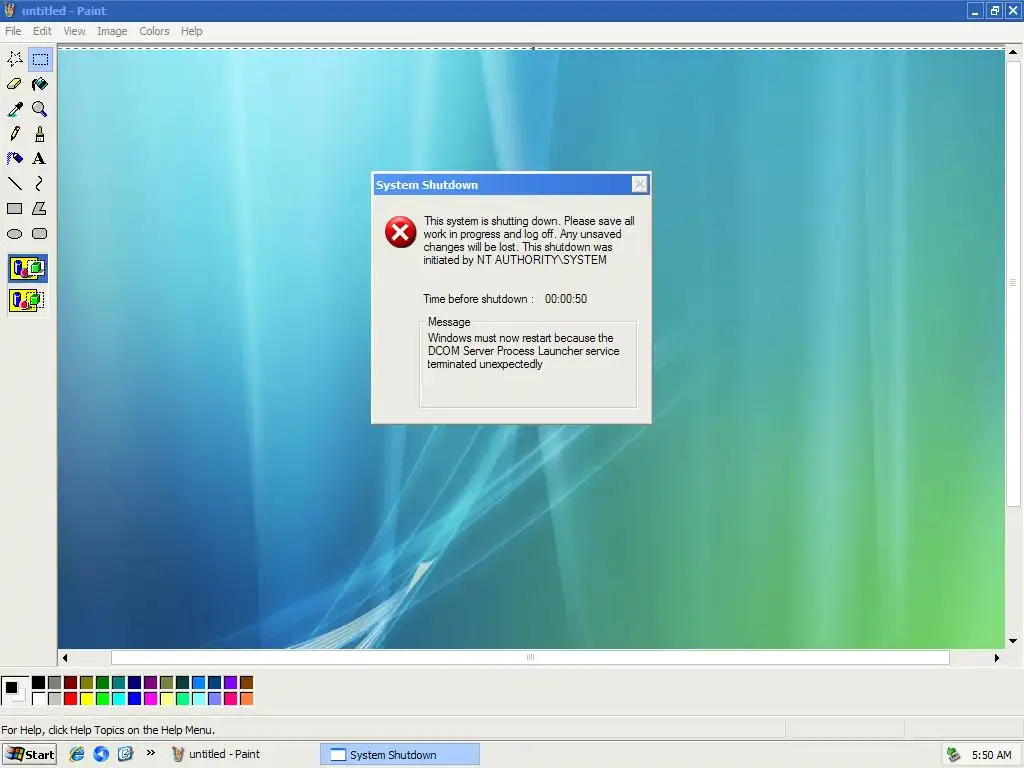
Task: Select the magenta swatch
Action: (150, 699)
